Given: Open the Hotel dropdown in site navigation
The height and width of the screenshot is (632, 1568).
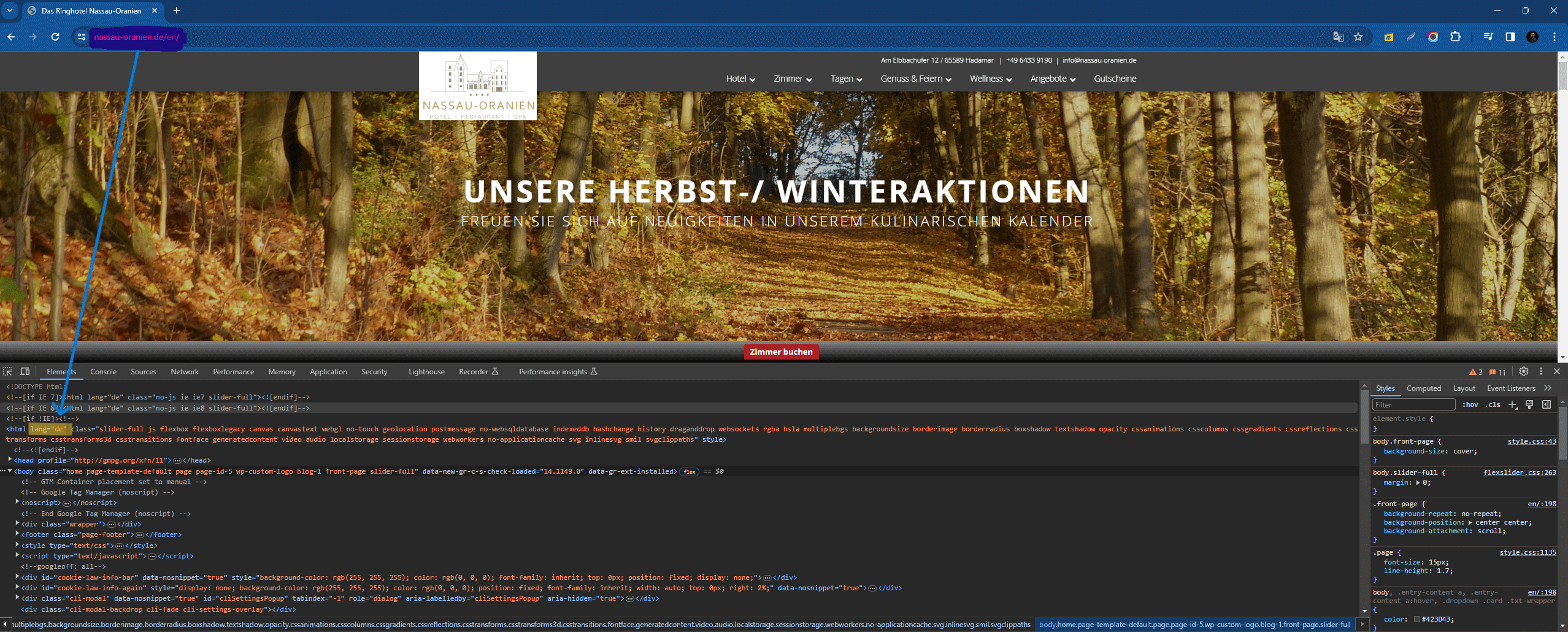Looking at the screenshot, I should tap(740, 79).
